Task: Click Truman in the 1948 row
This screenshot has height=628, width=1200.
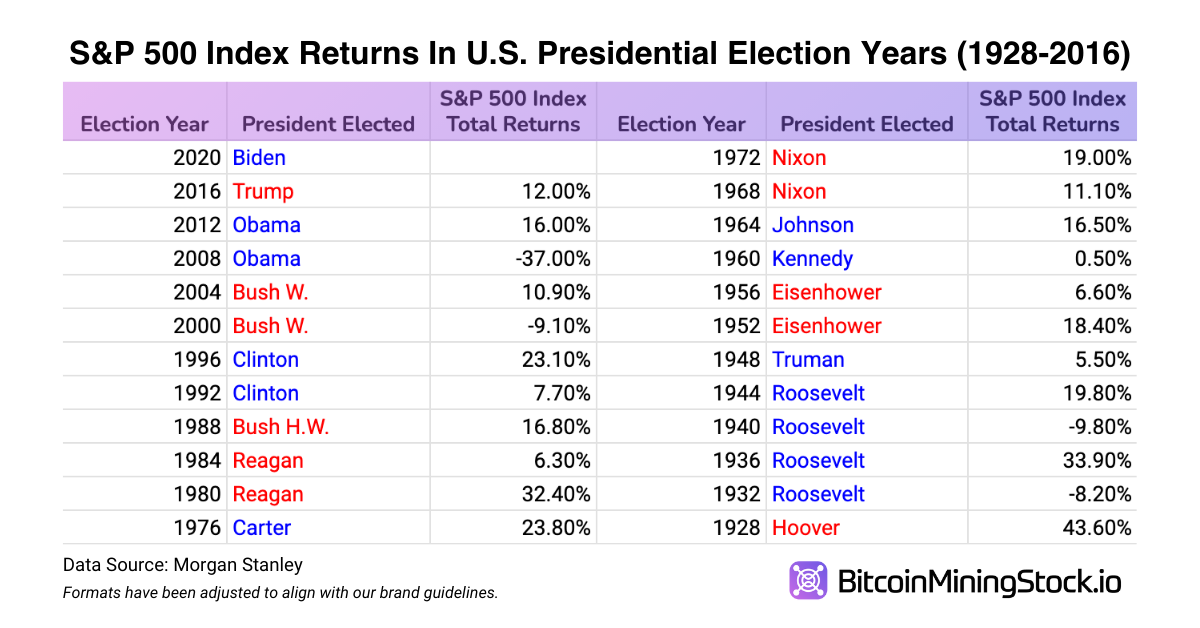Action: pyautogui.click(x=808, y=360)
